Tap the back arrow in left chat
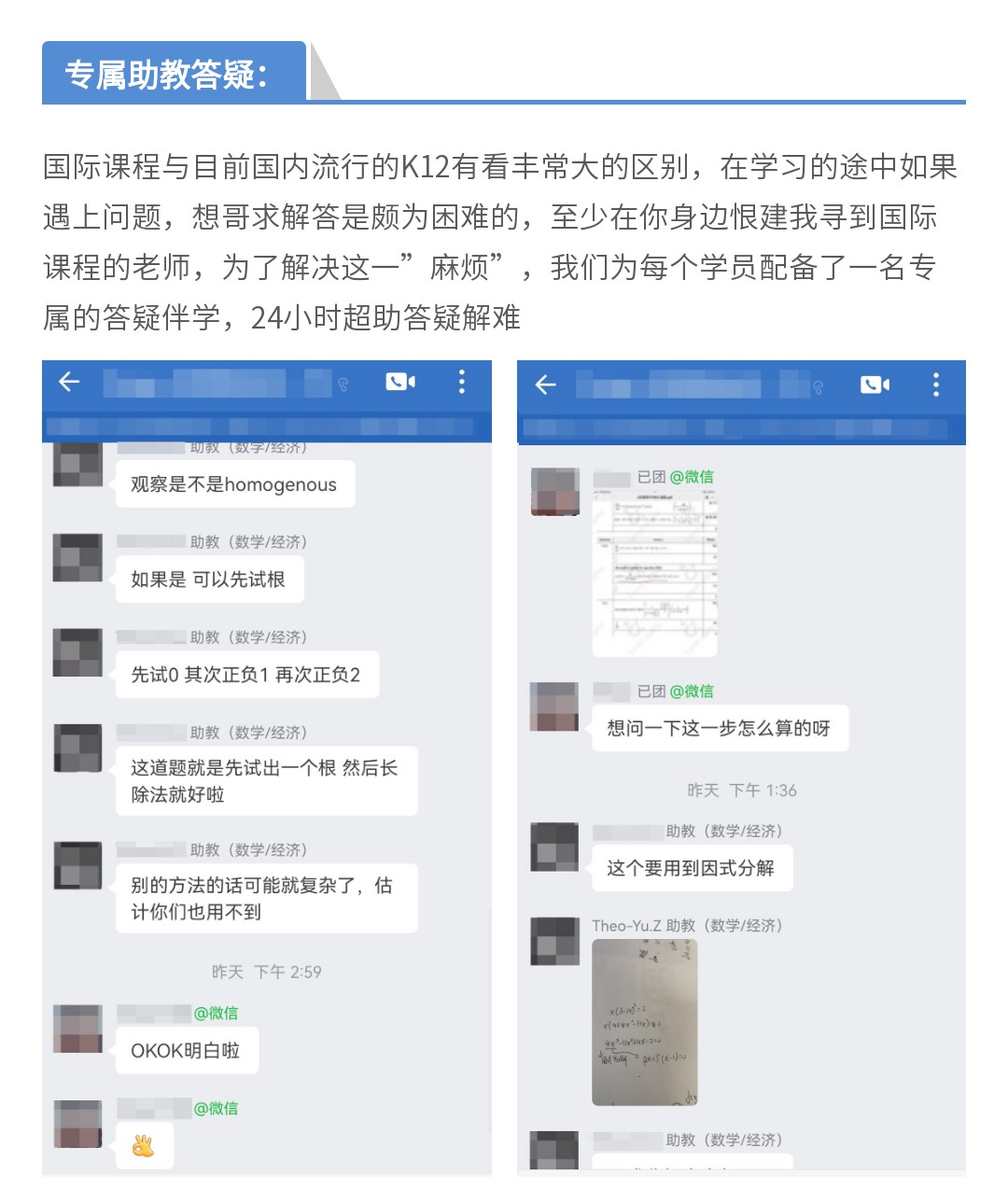1008x1203 pixels. click(x=69, y=381)
